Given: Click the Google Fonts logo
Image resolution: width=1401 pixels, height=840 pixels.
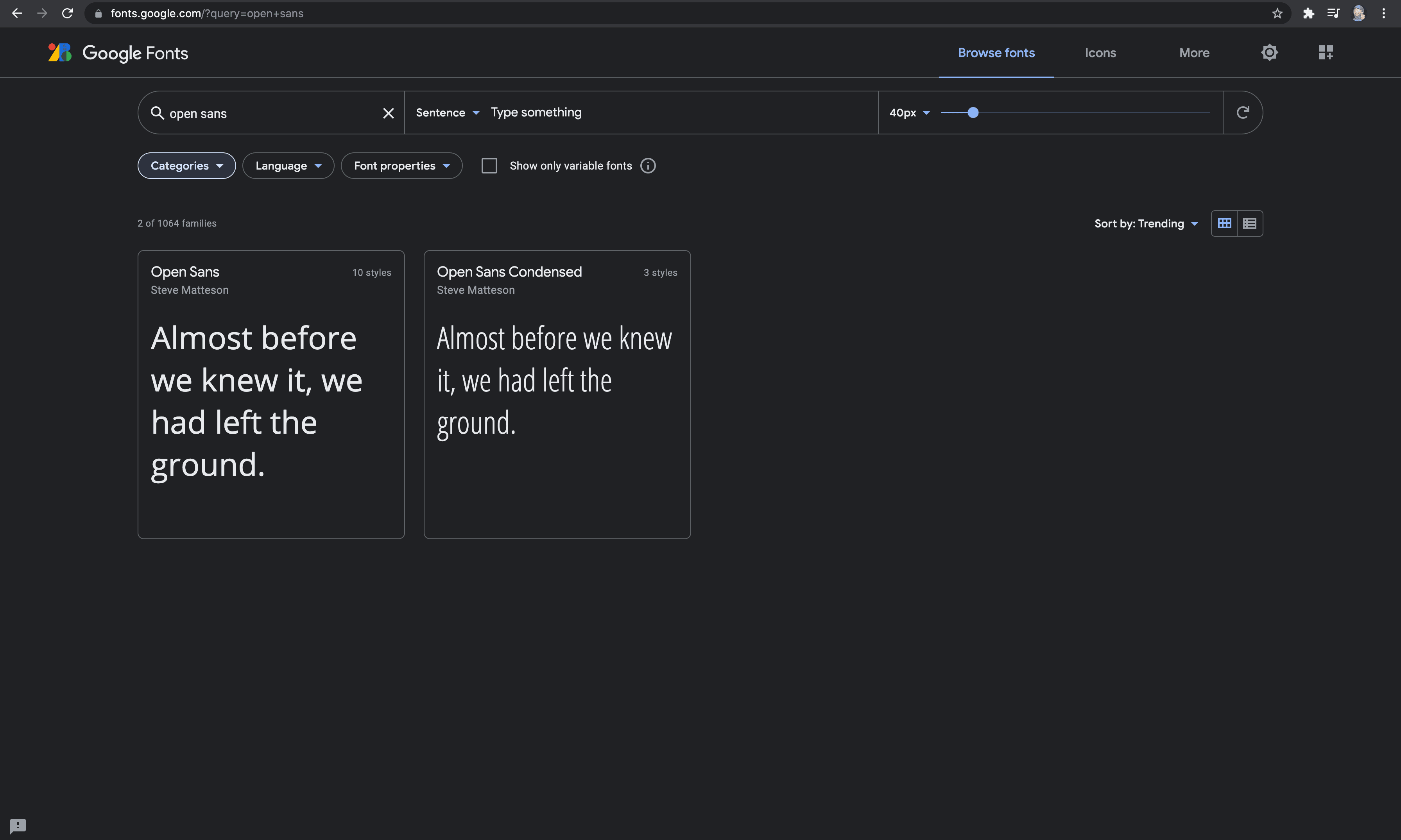Looking at the screenshot, I should [x=118, y=53].
